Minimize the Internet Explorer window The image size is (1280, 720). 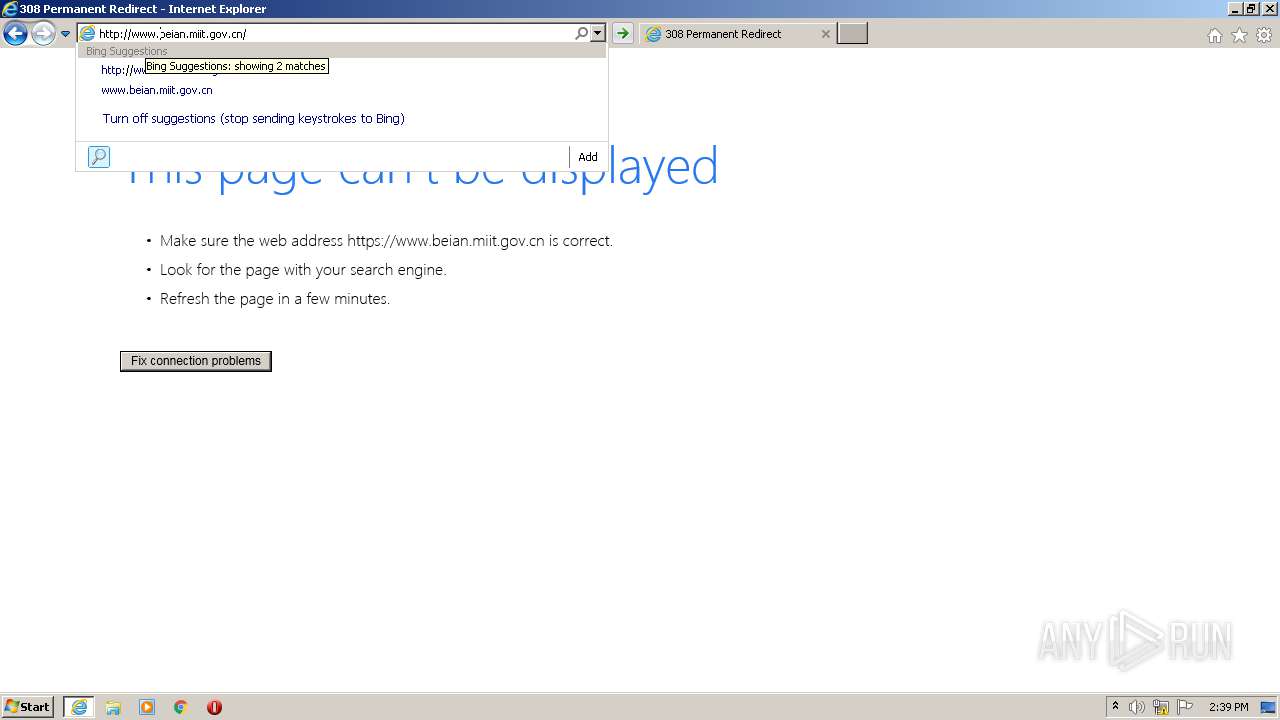pos(1235,9)
